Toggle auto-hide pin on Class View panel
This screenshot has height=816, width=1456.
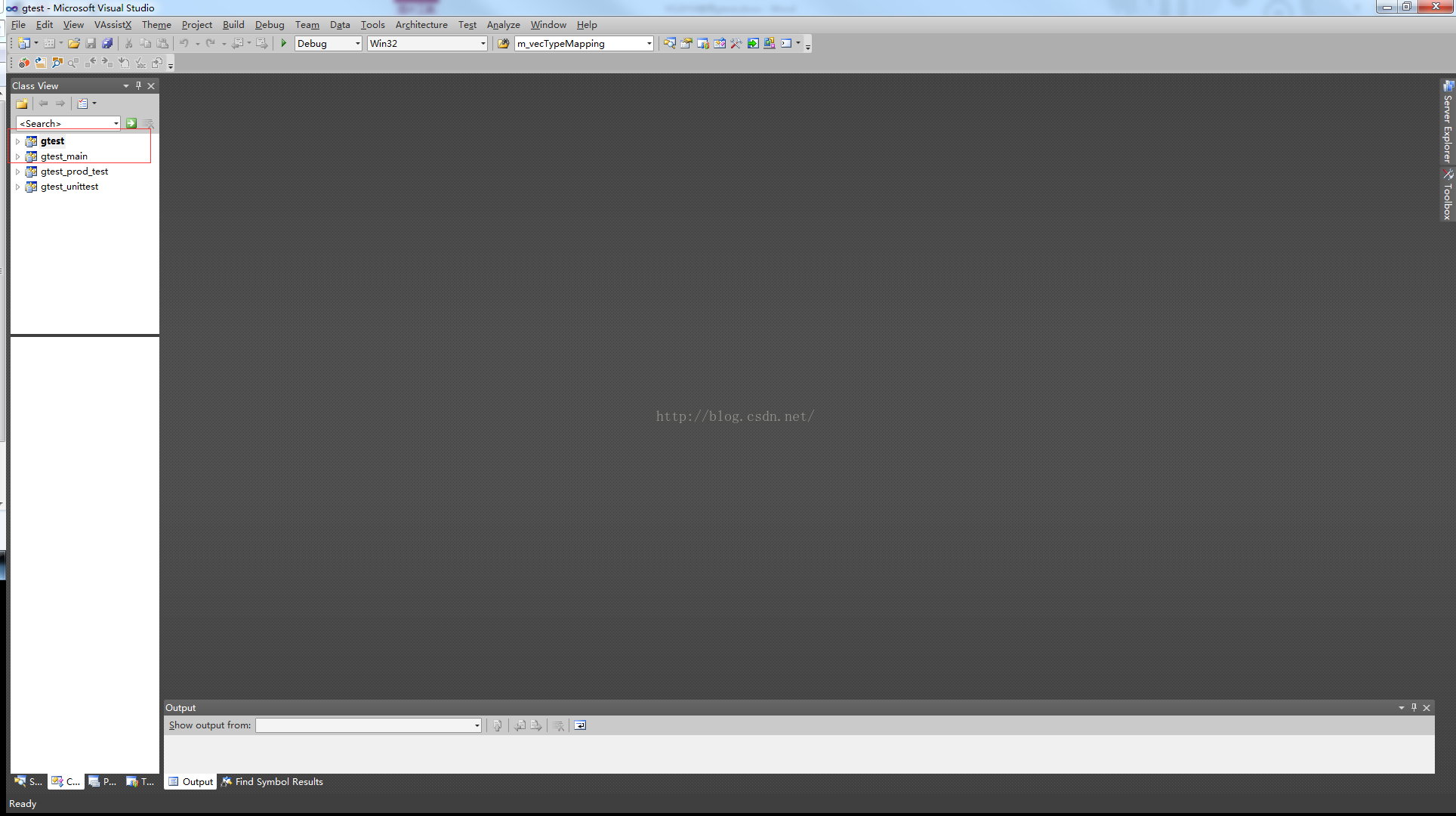coord(138,86)
